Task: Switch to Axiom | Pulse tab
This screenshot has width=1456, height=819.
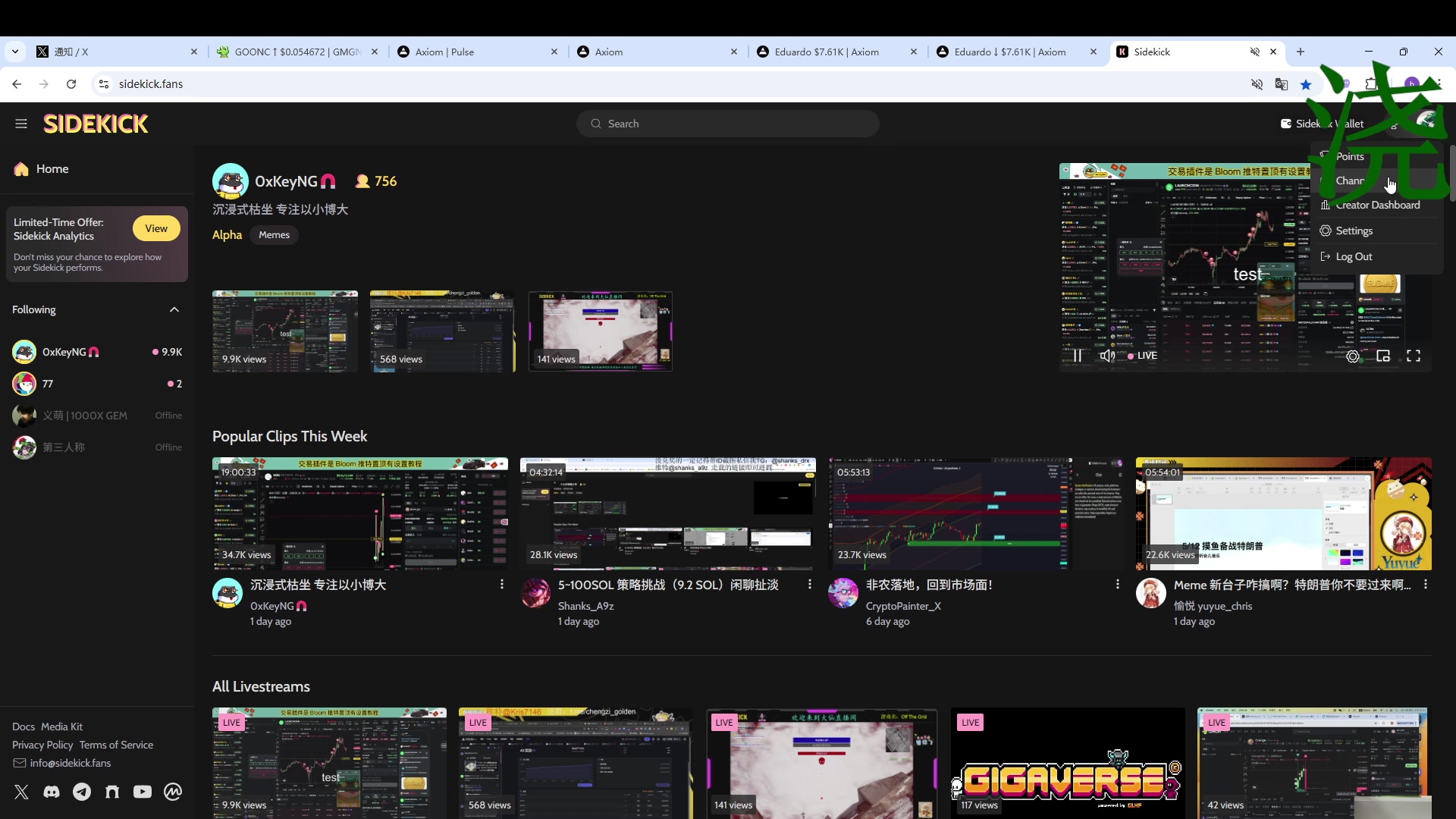Action: (477, 52)
